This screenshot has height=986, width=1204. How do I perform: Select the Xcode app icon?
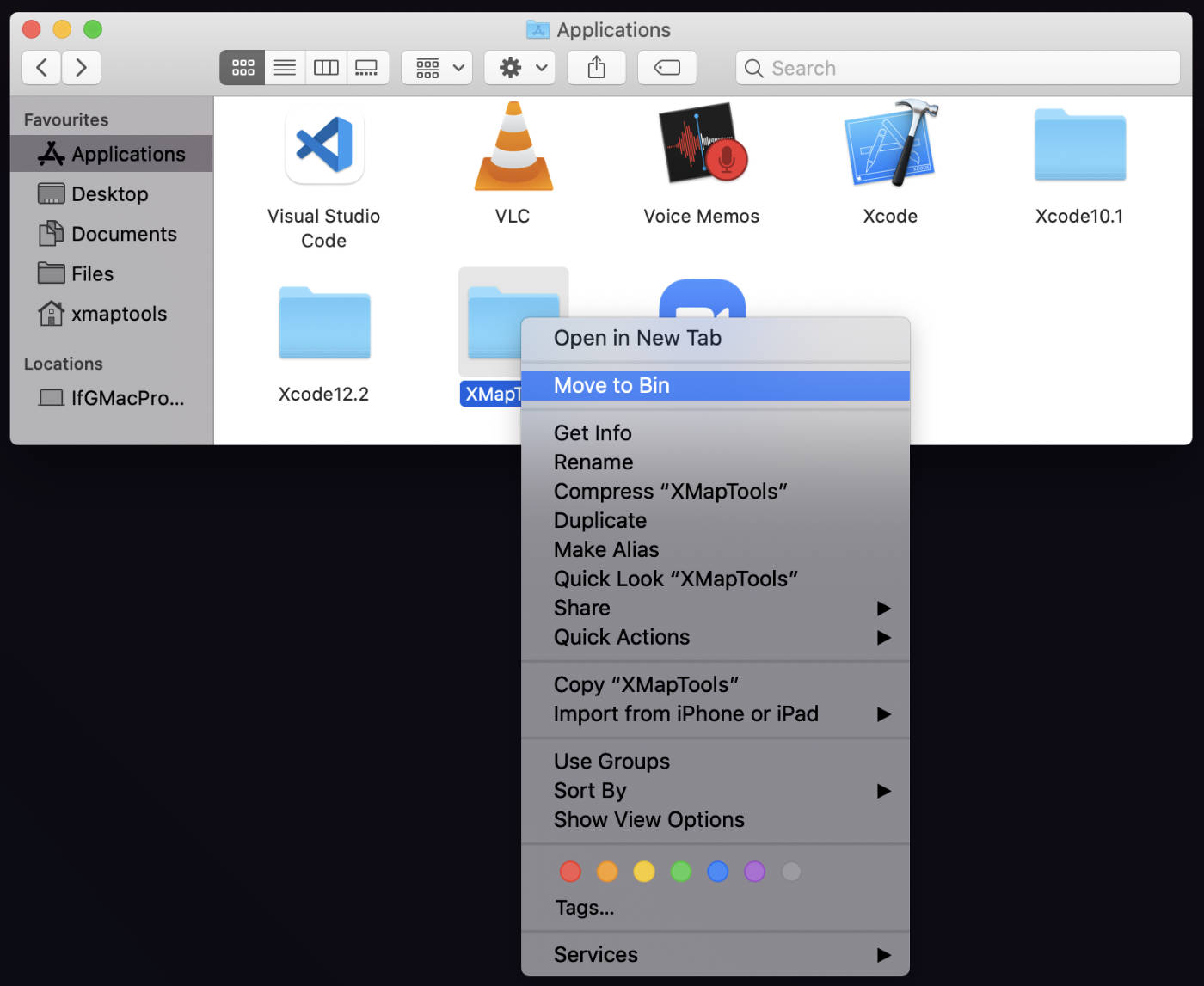pos(891,144)
